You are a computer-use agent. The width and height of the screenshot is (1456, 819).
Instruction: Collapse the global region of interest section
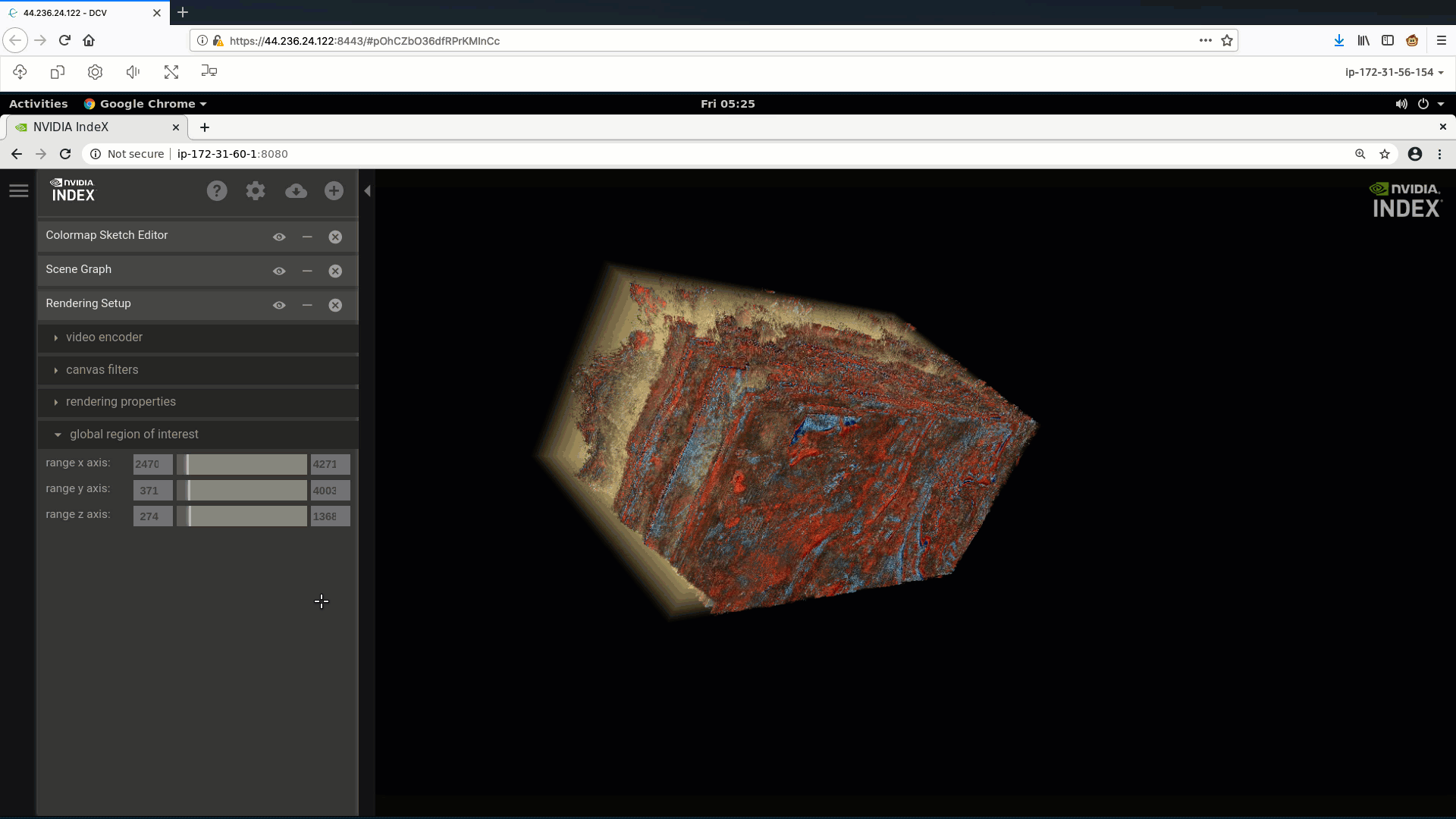point(133,435)
